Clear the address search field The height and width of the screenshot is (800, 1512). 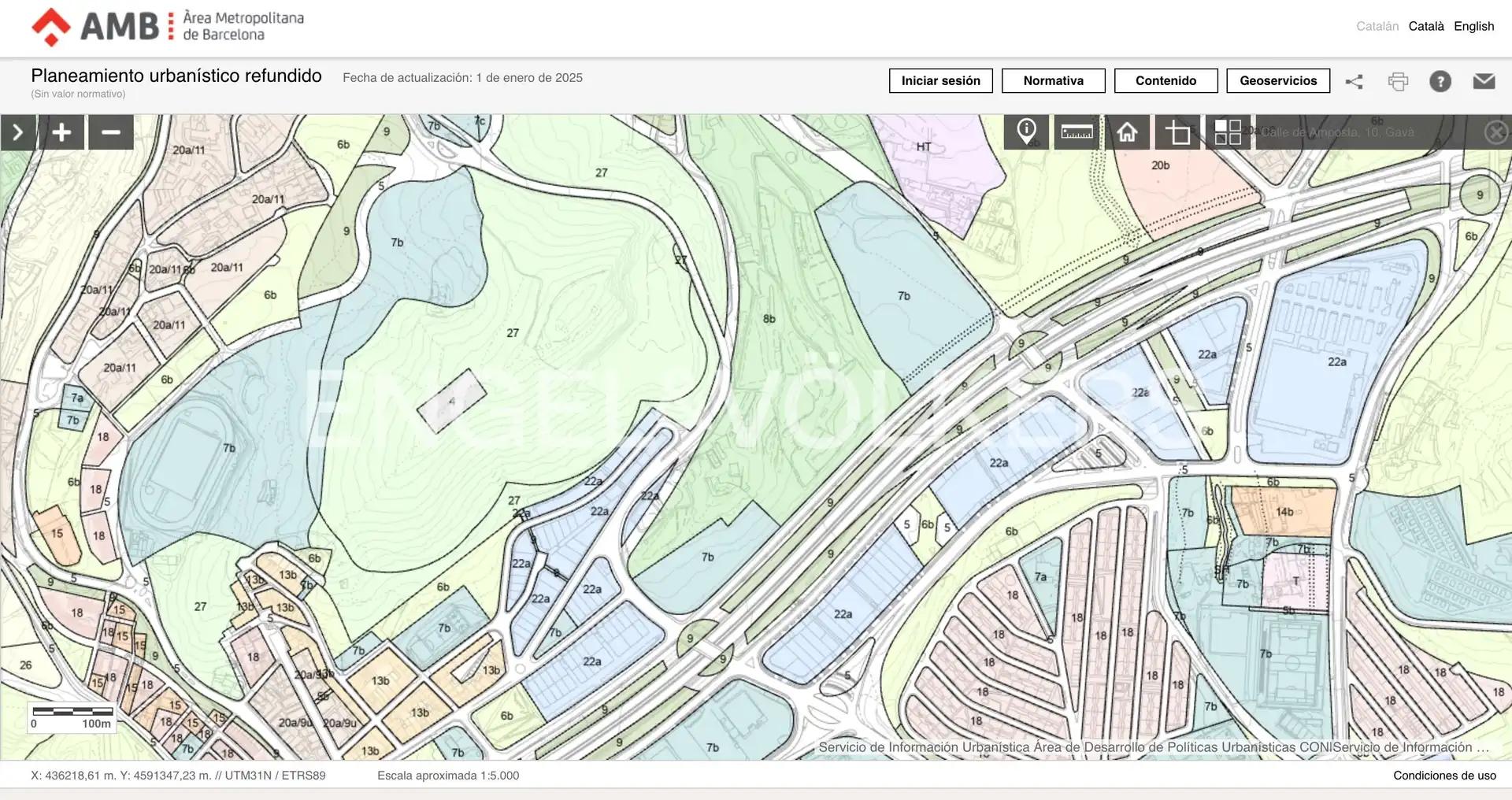(1496, 132)
